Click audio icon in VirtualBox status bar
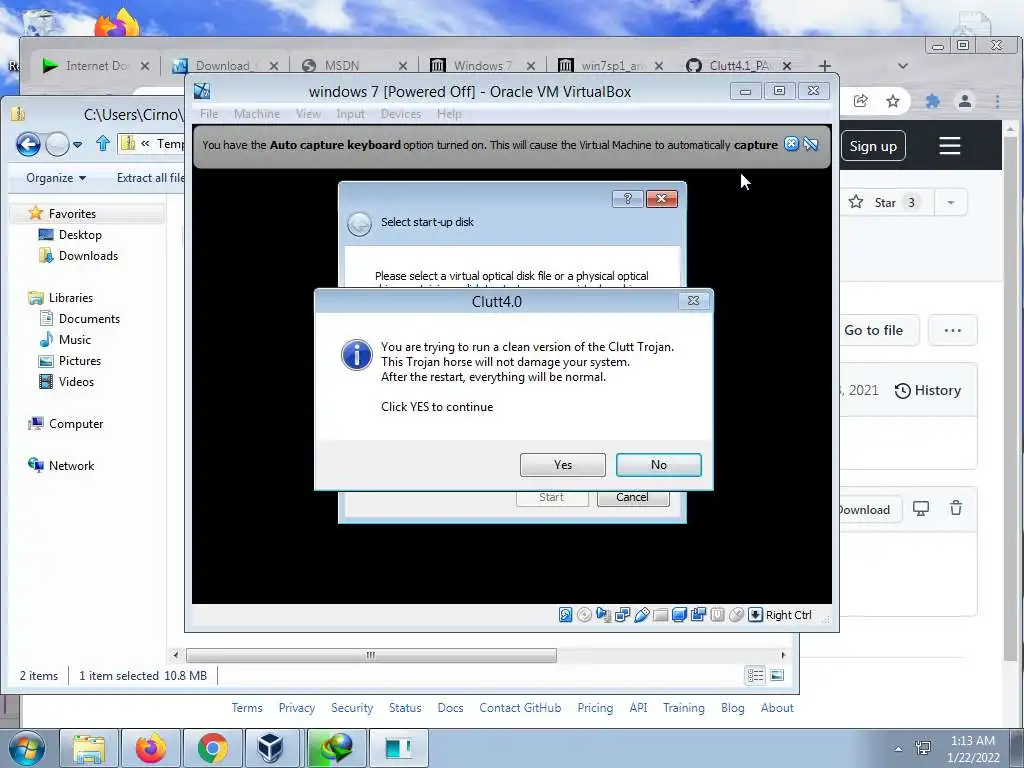Viewport: 1024px width, 768px height. coord(603,615)
